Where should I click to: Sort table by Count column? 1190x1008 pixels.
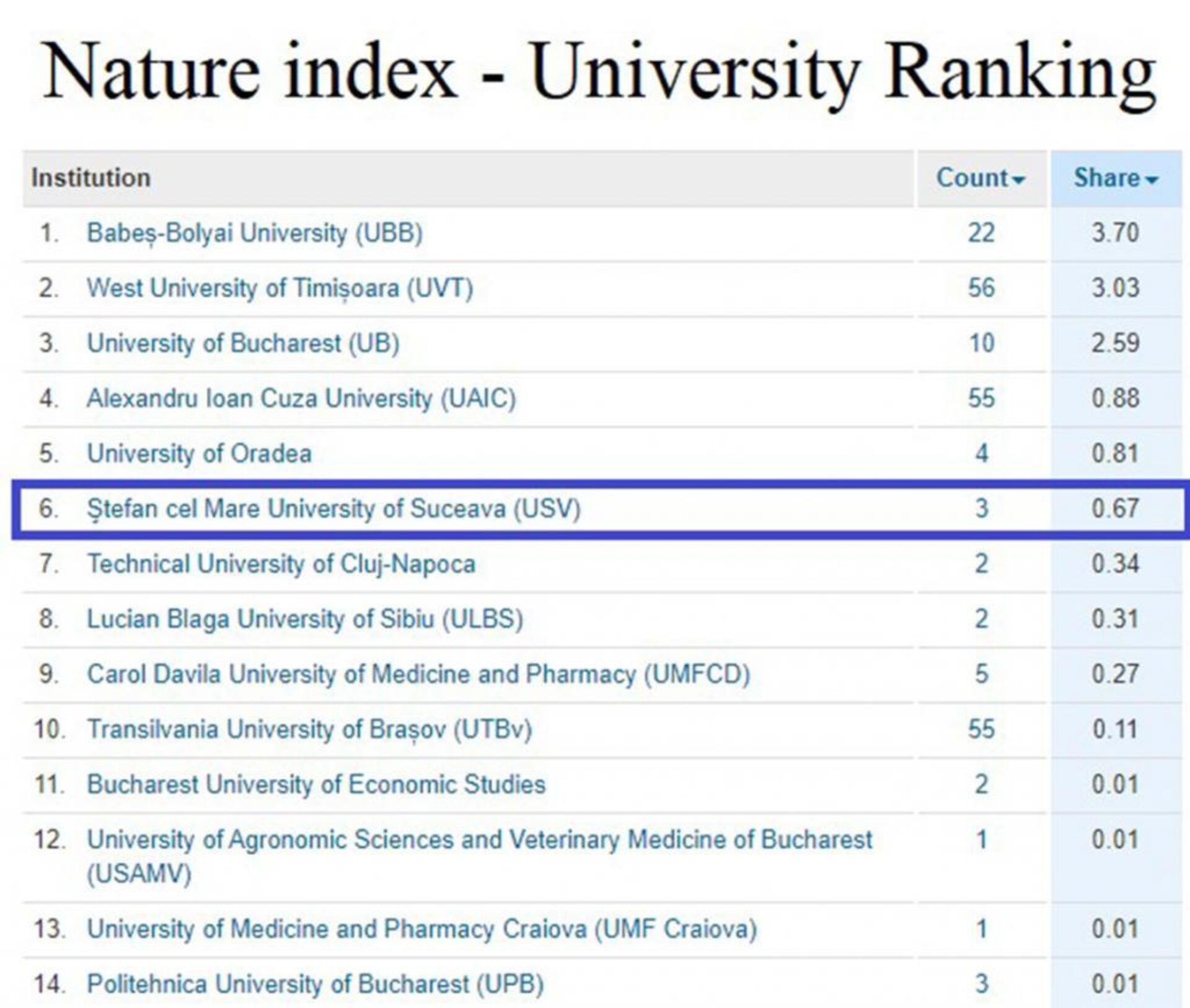point(972,178)
